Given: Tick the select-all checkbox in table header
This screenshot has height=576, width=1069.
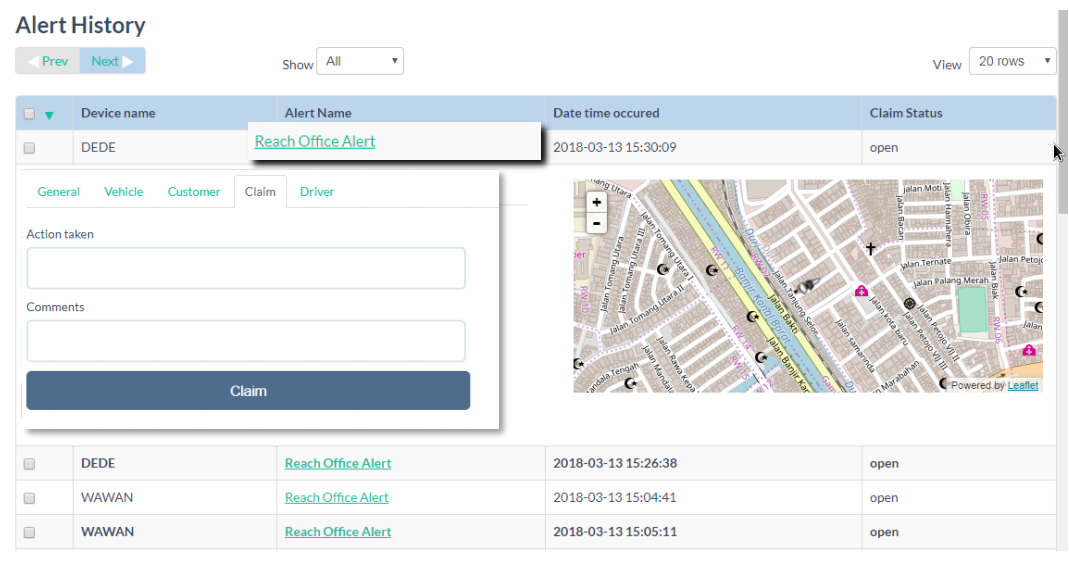Looking at the screenshot, I should [x=29, y=114].
